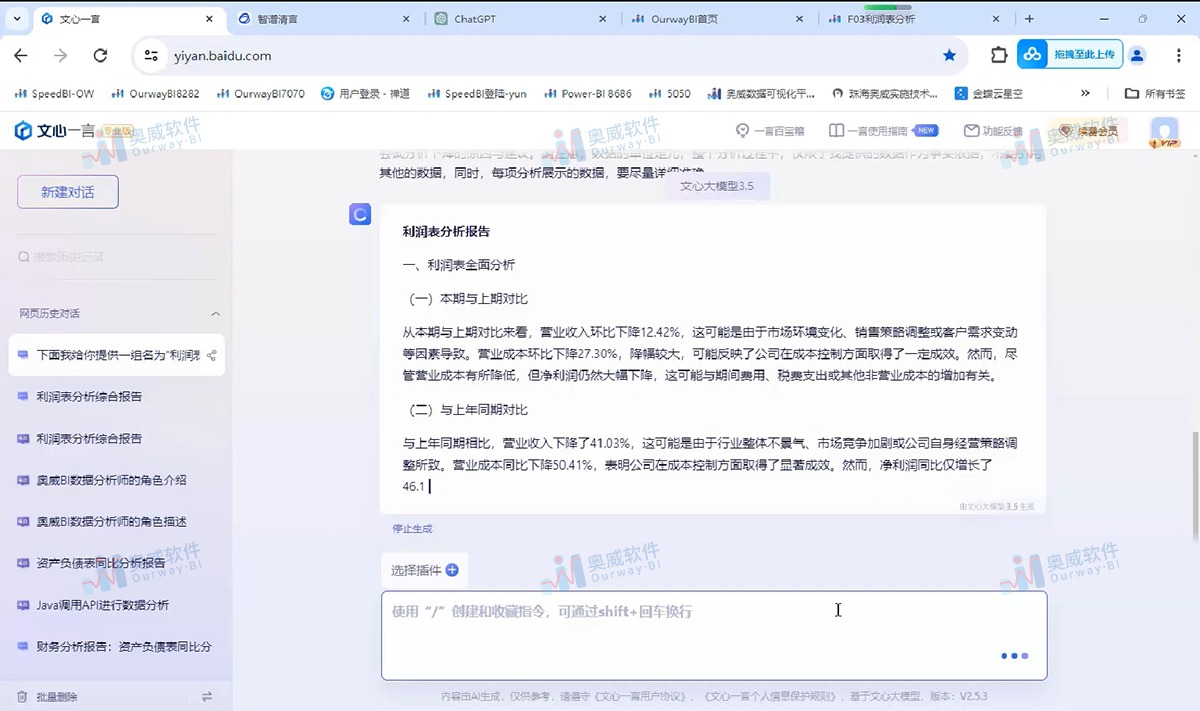The width and height of the screenshot is (1200, 711).
Task: Click the conversation sort icon beside 批量删除
Action: pos(207,696)
